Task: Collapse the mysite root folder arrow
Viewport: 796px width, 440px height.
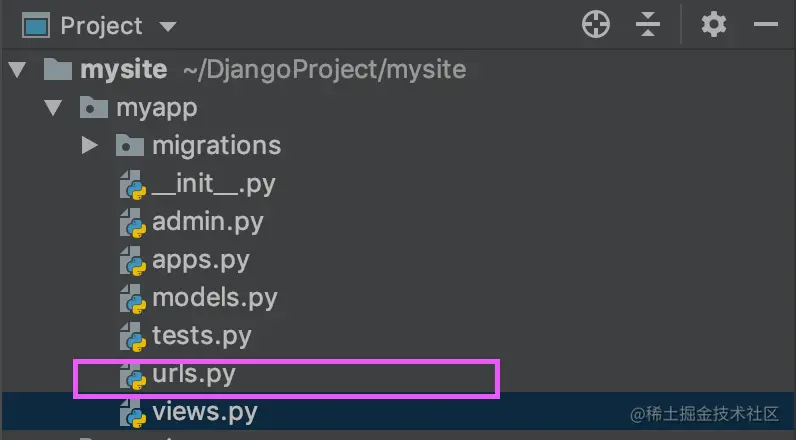Action: coord(17,70)
